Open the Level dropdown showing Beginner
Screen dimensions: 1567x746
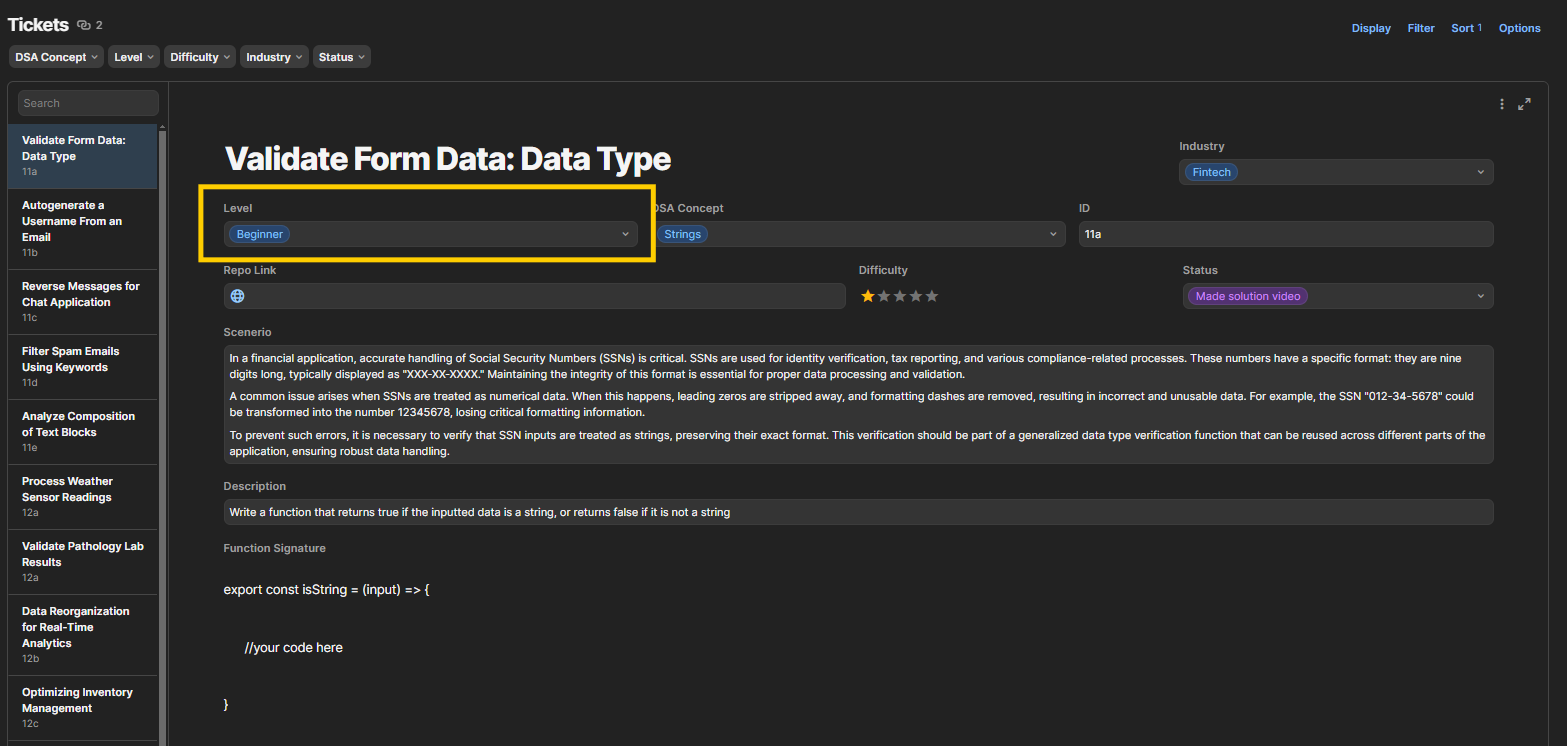pyautogui.click(x=430, y=234)
